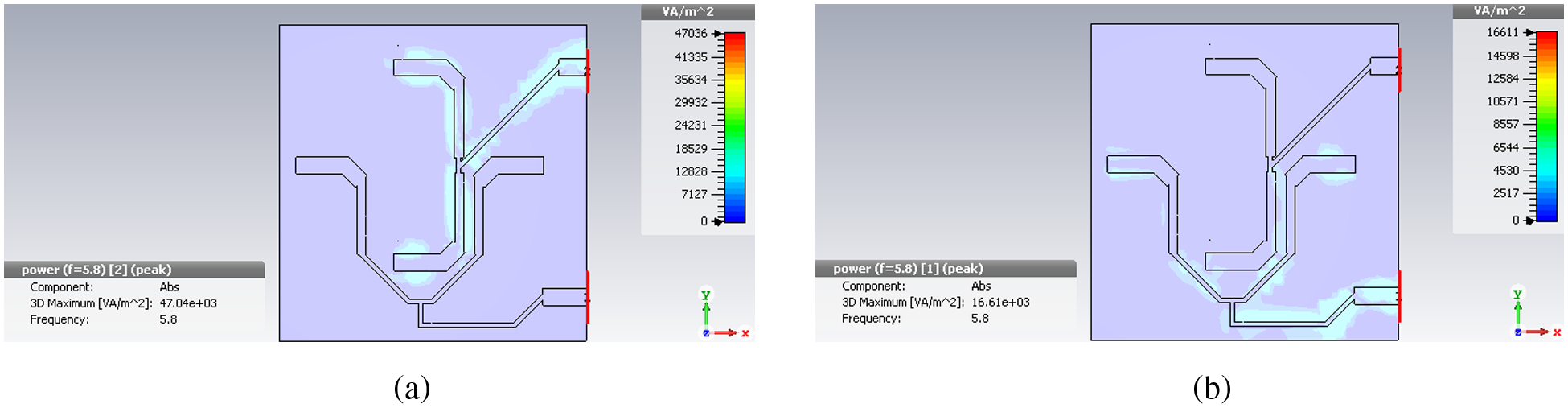Click the 47036 maximum legend value
1568x408 pixels.
click(x=691, y=34)
